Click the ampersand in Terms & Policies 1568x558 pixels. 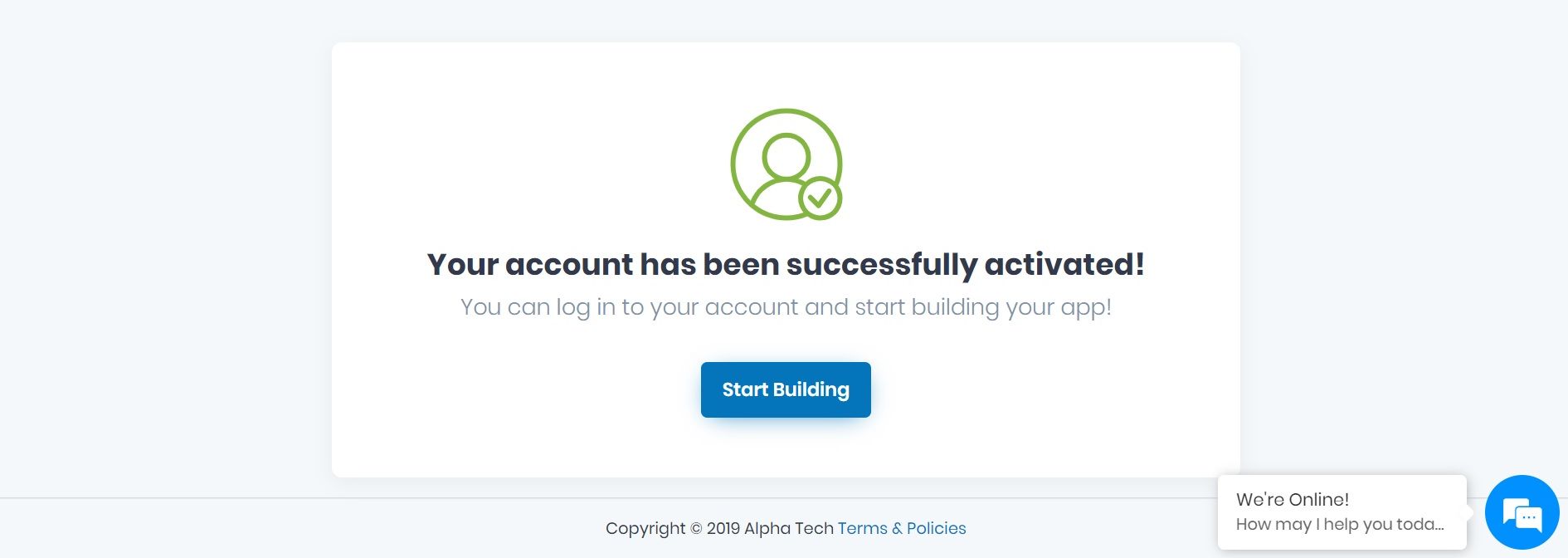[x=897, y=529]
